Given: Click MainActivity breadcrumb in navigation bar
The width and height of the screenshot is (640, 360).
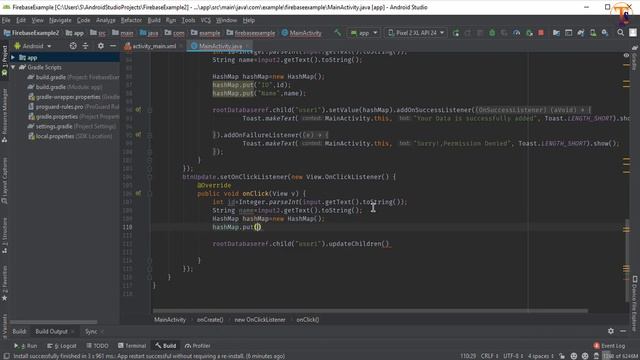Looking at the screenshot, I should [x=302, y=33].
